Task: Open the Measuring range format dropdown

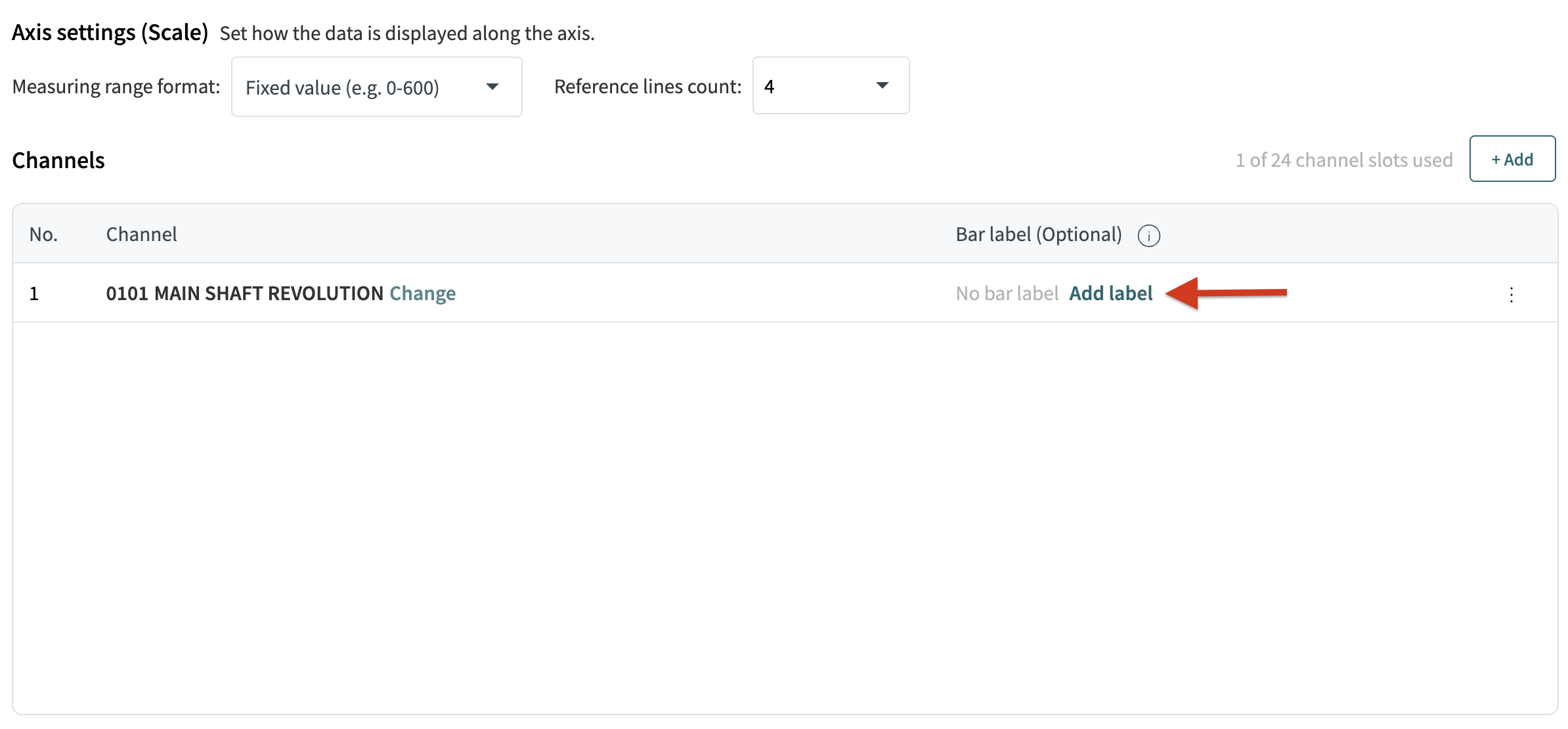Action: 376,87
